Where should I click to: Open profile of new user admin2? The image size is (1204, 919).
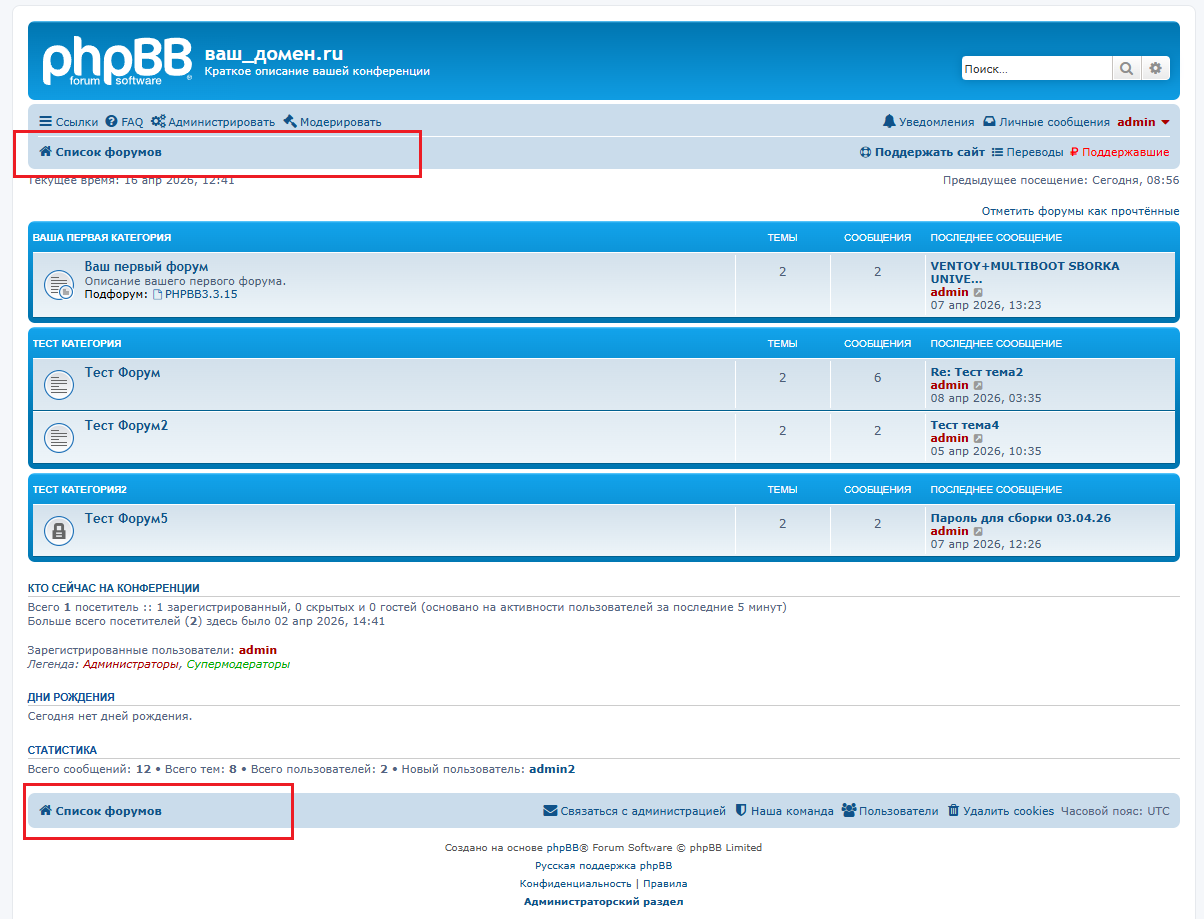click(552, 769)
